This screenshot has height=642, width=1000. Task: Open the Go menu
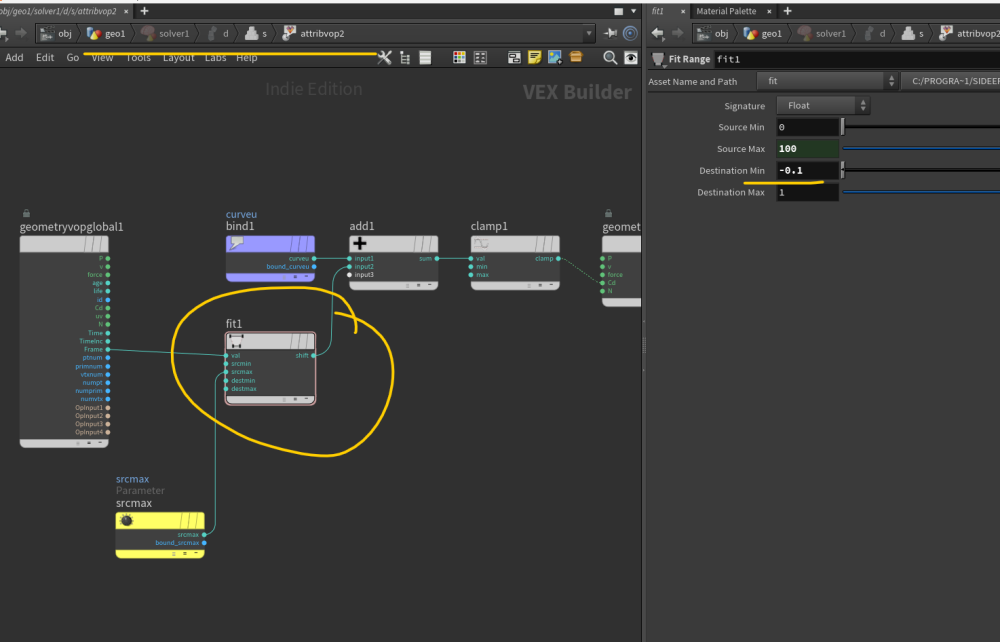coord(73,57)
